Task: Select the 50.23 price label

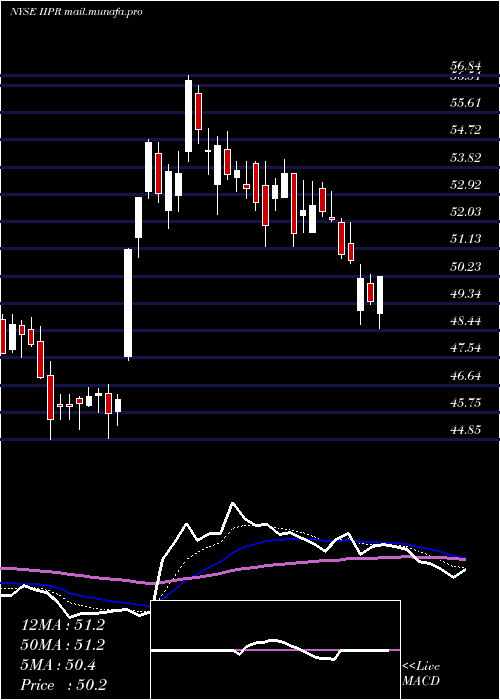Action: (x=466, y=267)
